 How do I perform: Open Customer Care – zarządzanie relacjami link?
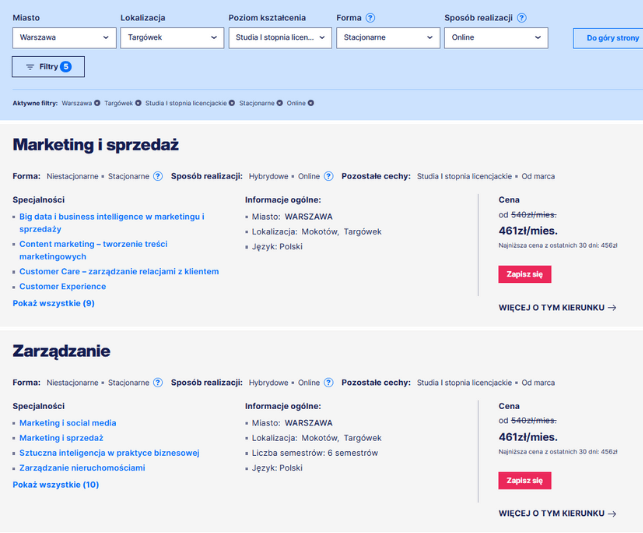(119, 271)
